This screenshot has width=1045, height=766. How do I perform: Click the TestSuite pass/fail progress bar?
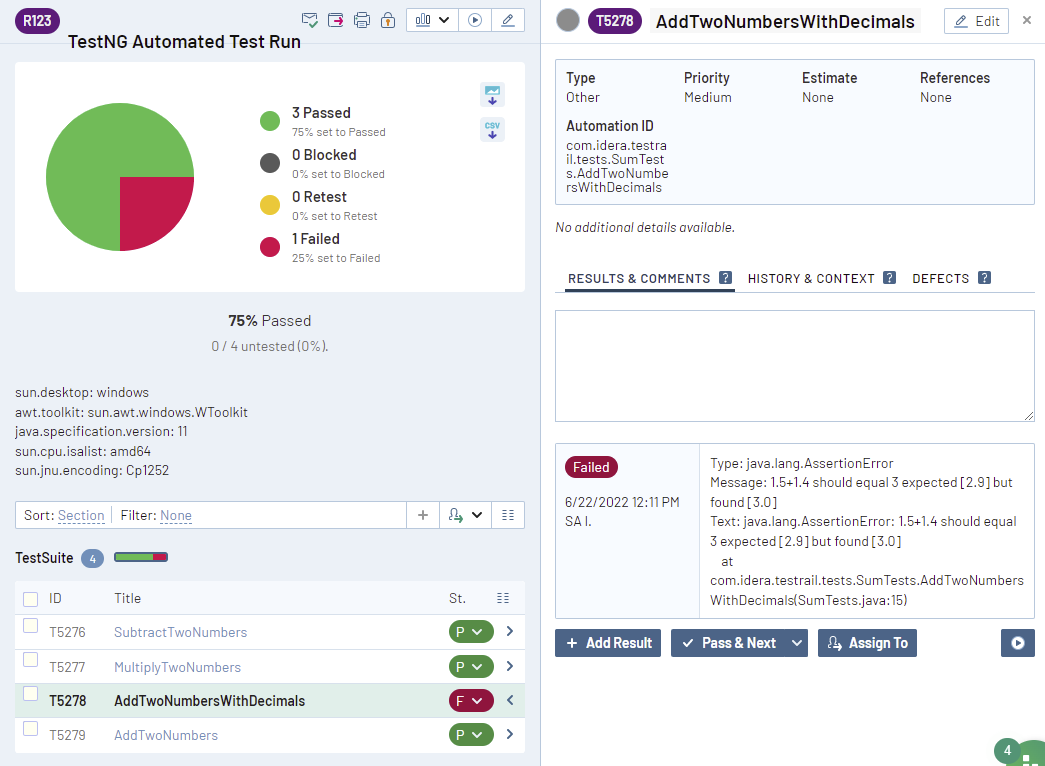[141, 557]
